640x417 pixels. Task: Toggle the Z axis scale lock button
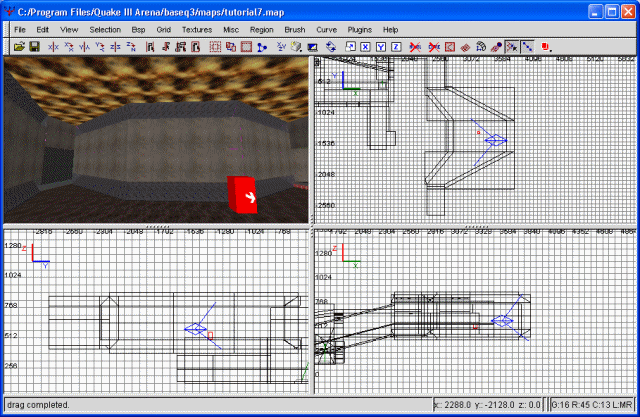396,47
